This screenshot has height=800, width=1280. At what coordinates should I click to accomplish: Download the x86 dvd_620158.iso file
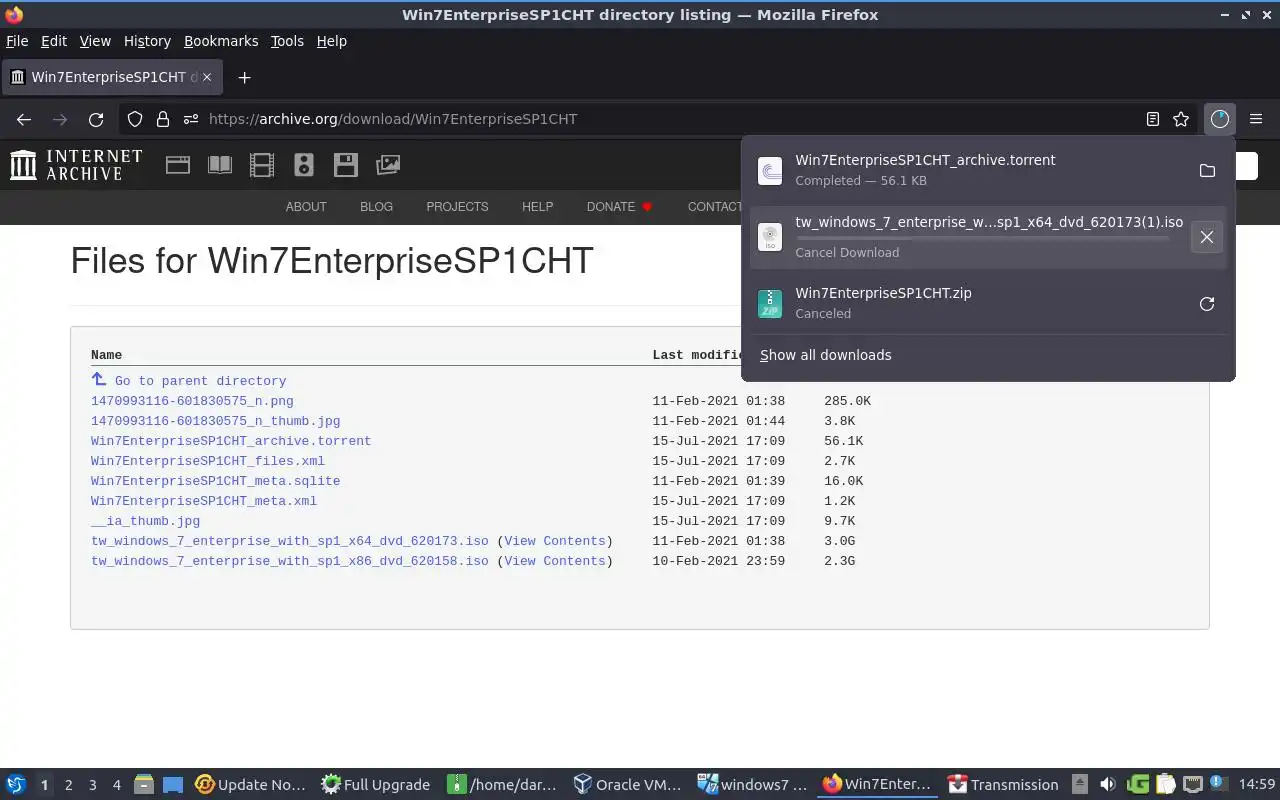tap(290, 561)
